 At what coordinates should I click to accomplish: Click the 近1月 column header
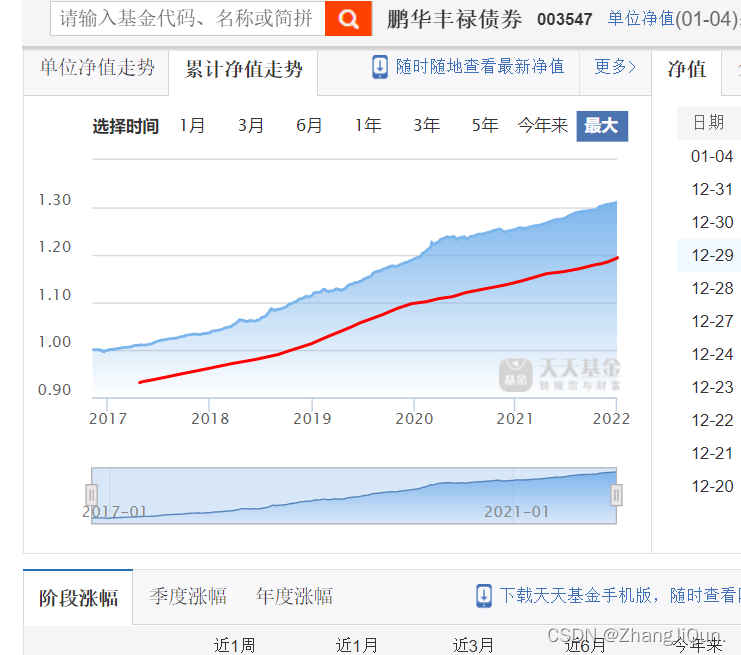pyautogui.click(x=357, y=645)
